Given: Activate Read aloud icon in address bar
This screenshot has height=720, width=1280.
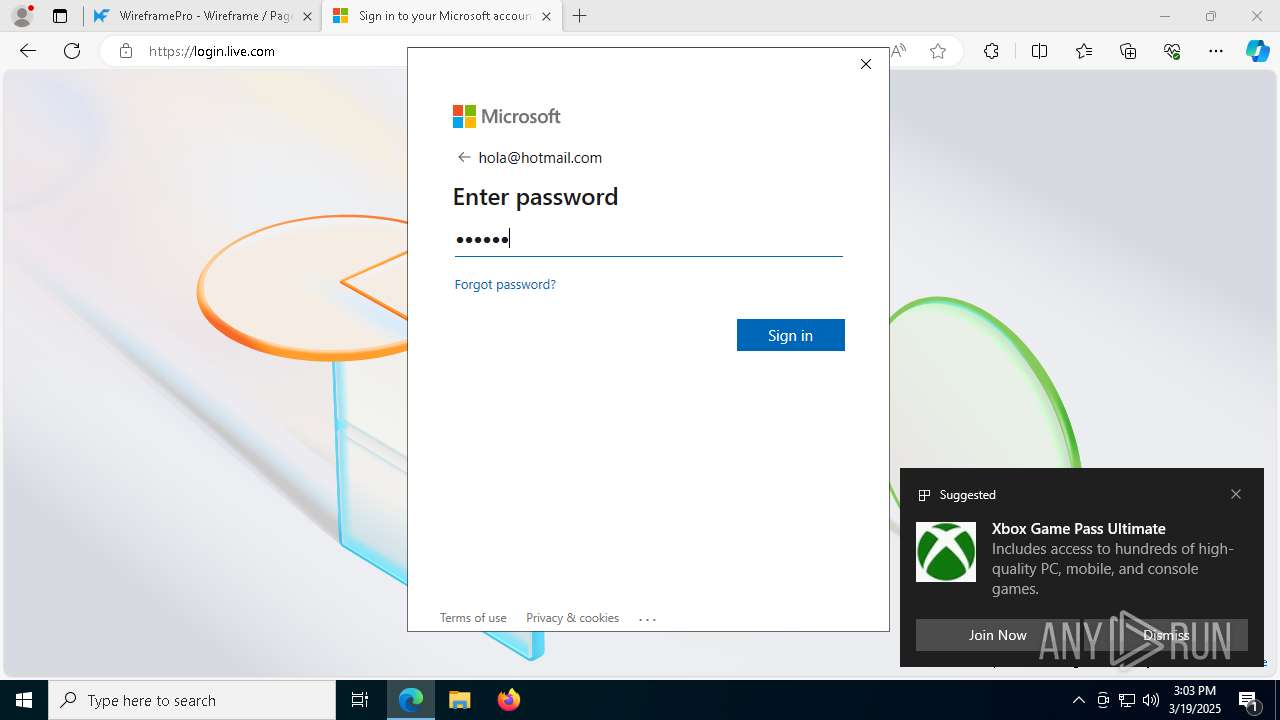Looking at the screenshot, I should [x=899, y=51].
